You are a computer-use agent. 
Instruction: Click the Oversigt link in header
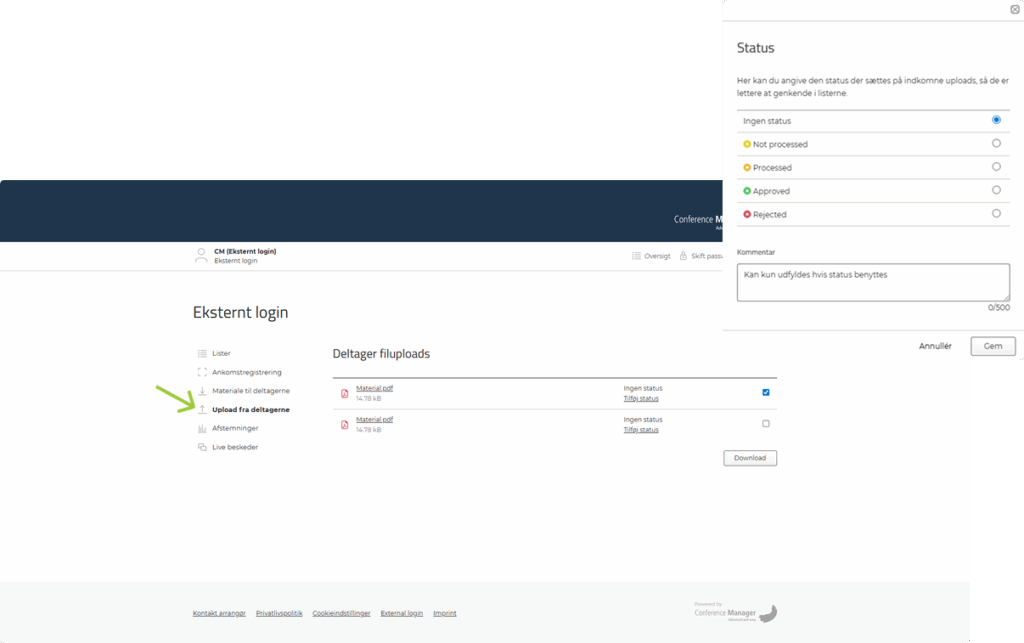point(657,256)
